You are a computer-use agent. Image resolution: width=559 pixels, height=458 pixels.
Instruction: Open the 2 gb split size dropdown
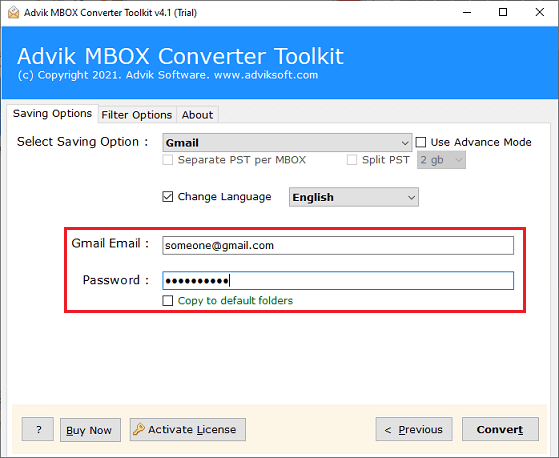441,160
